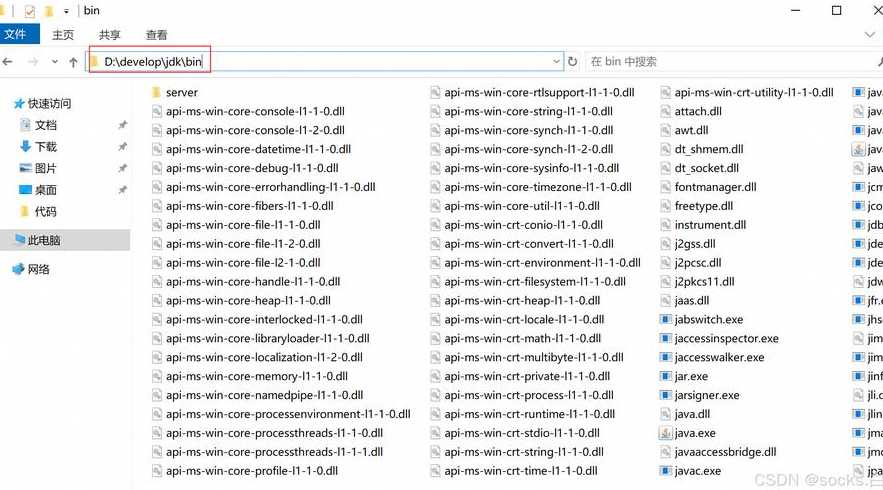Open the recent locations dropdown arrow
This screenshot has width=883, height=490.
pyautogui.click(x=55, y=61)
